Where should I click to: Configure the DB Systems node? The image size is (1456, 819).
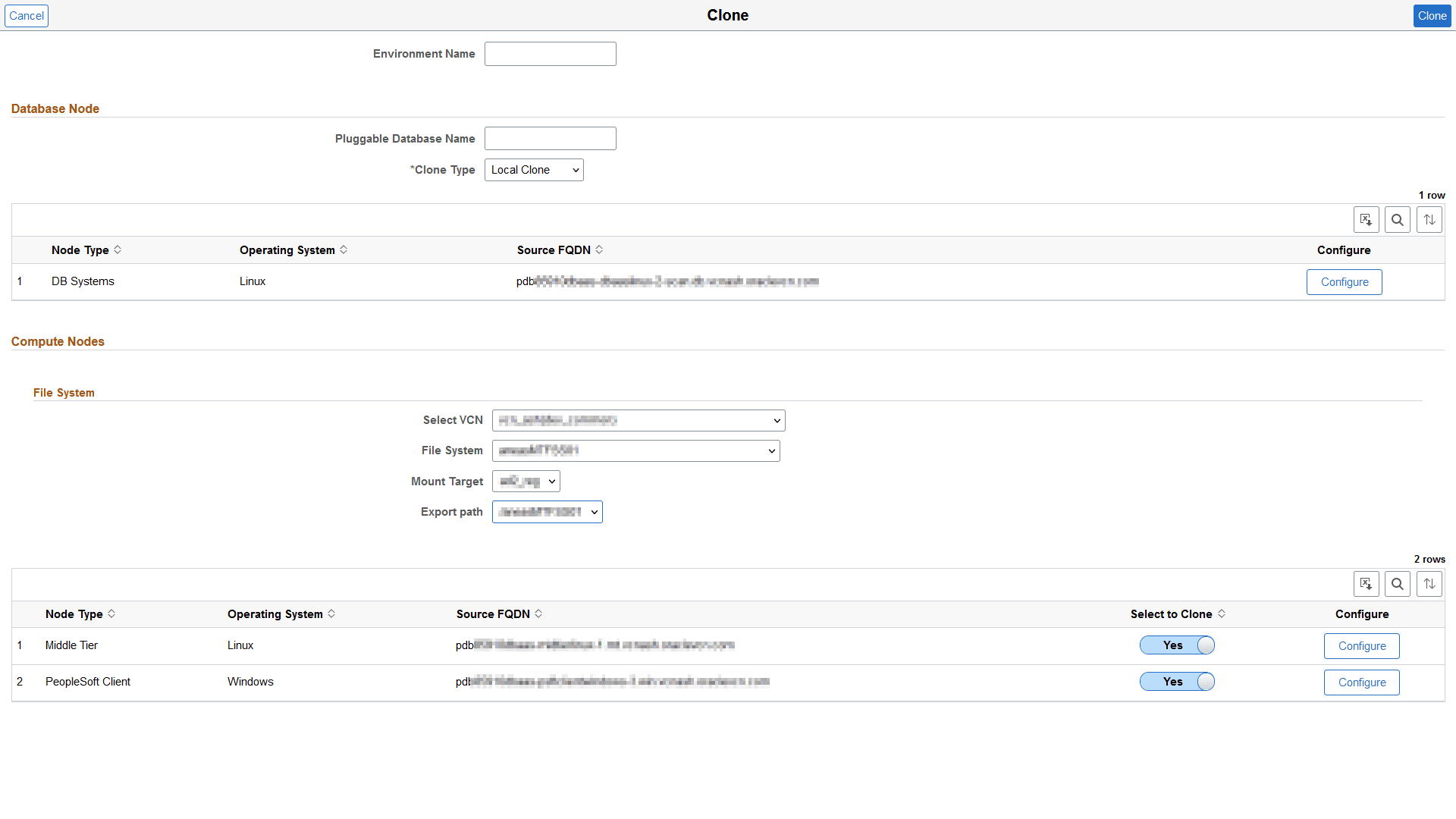coord(1344,281)
